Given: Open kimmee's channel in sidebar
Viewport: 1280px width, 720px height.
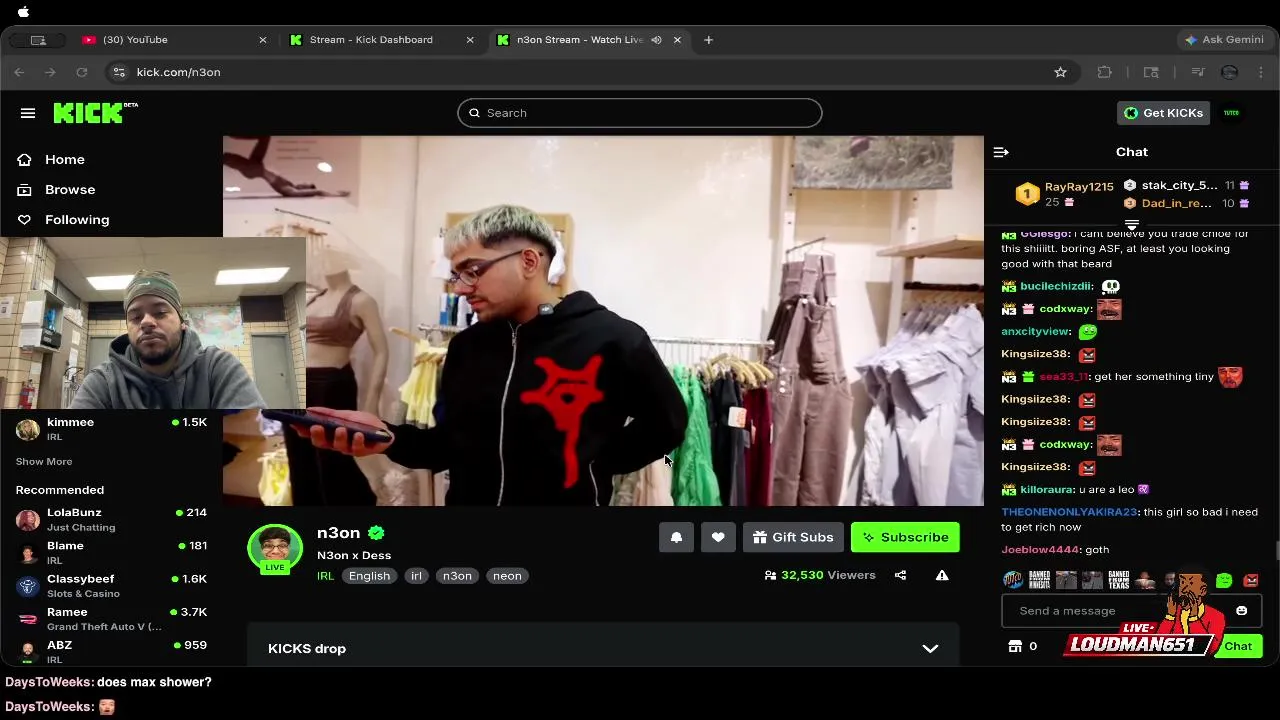Looking at the screenshot, I should 111,429.
